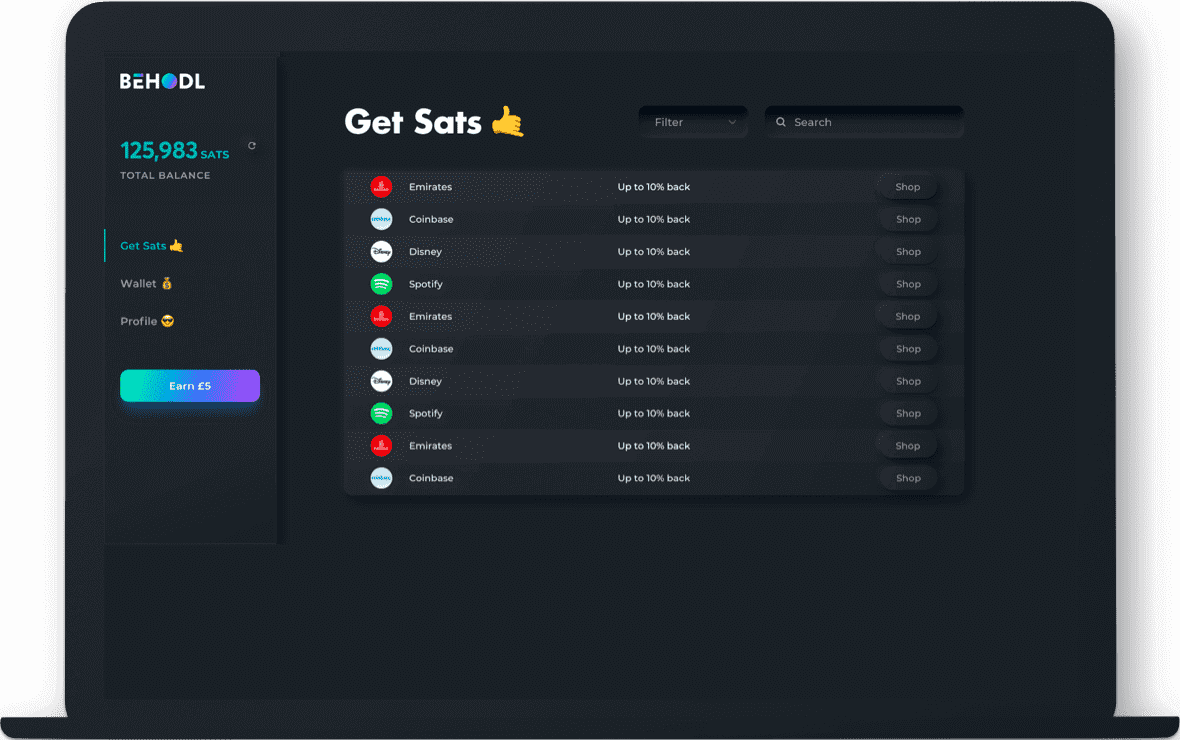1180x740 pixels.
Task: Click the BEHODL logo
Action: coord(162,81)
